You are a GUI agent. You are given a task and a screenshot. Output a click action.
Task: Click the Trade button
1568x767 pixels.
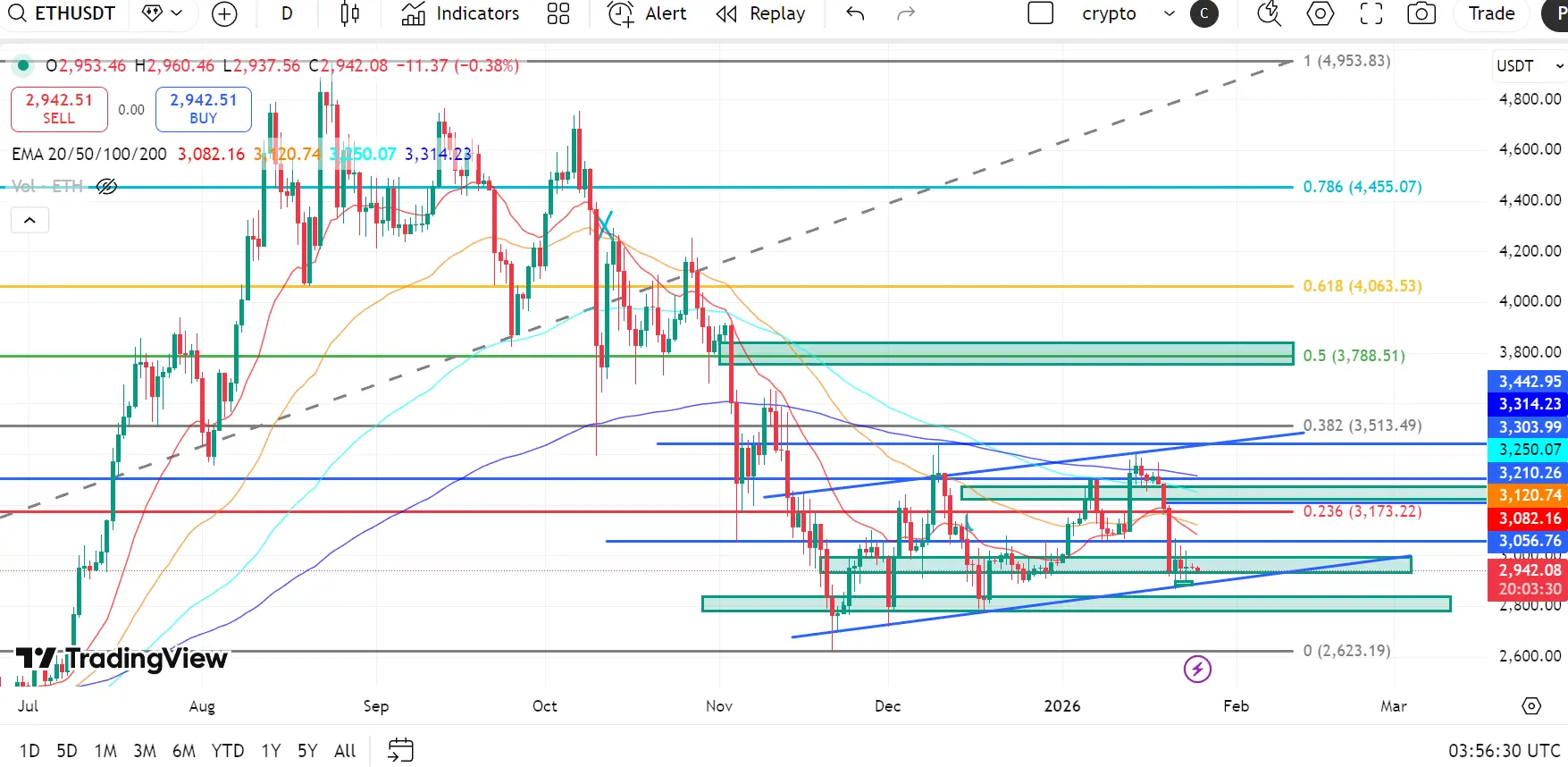pyautogui.click(x=1491, y=13)
